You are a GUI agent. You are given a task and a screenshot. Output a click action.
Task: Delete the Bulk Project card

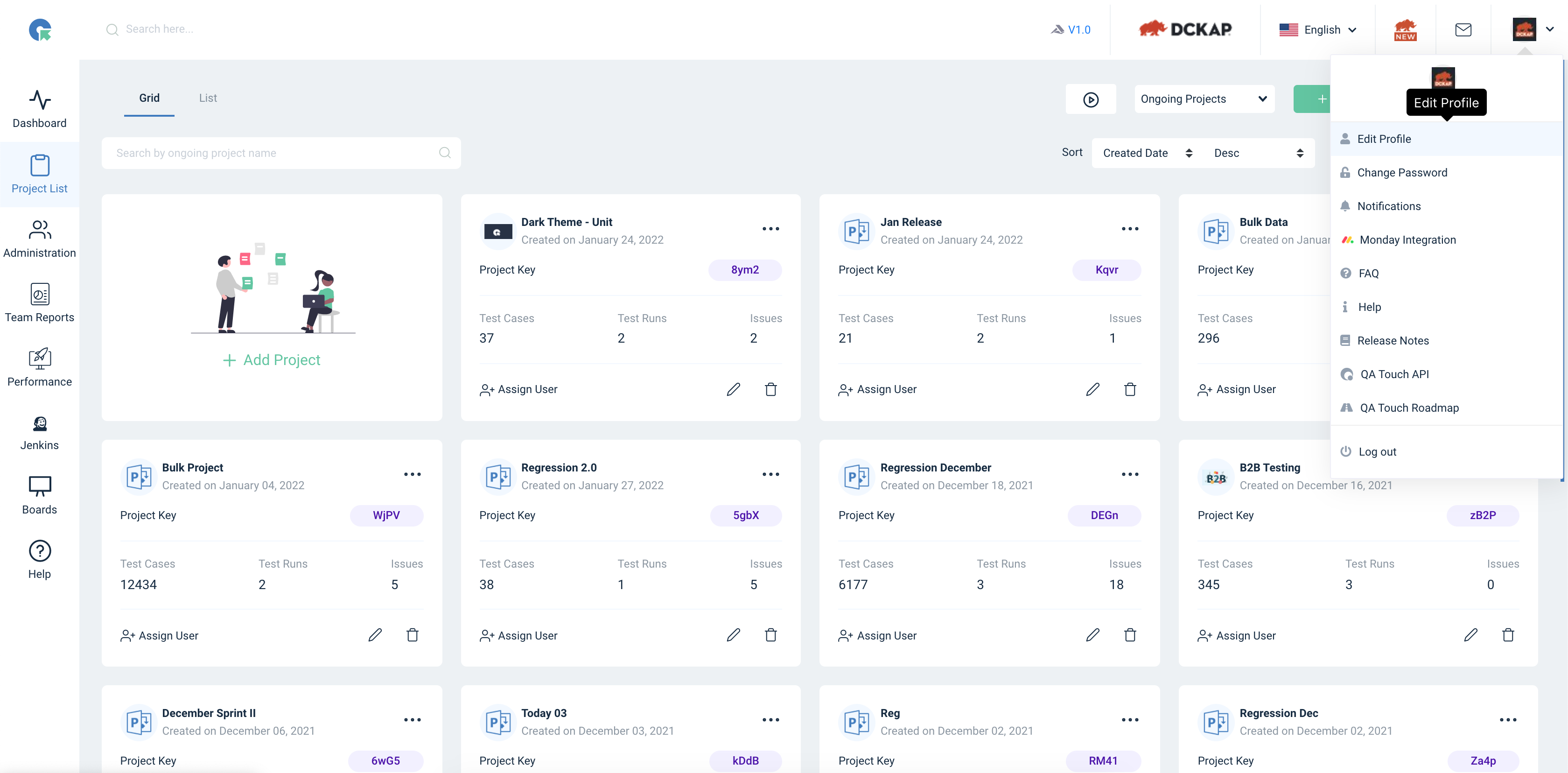coord(412,635)
